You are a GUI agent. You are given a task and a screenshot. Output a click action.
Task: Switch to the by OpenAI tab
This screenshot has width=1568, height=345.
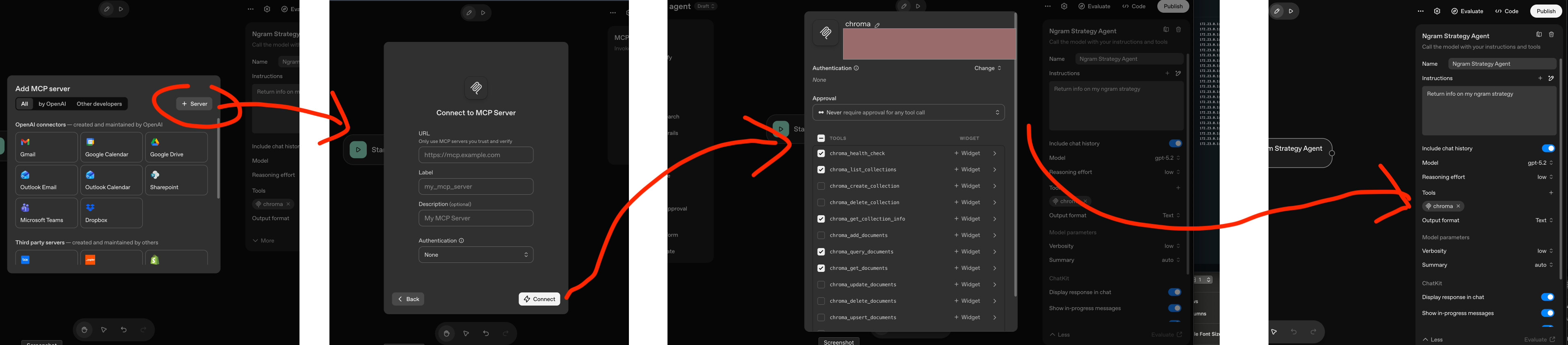pos(52,104)
